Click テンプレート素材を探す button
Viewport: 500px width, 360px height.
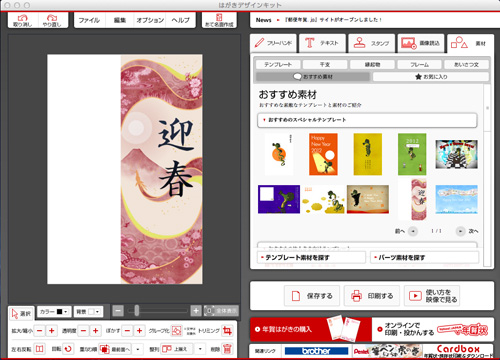point(312,257)
